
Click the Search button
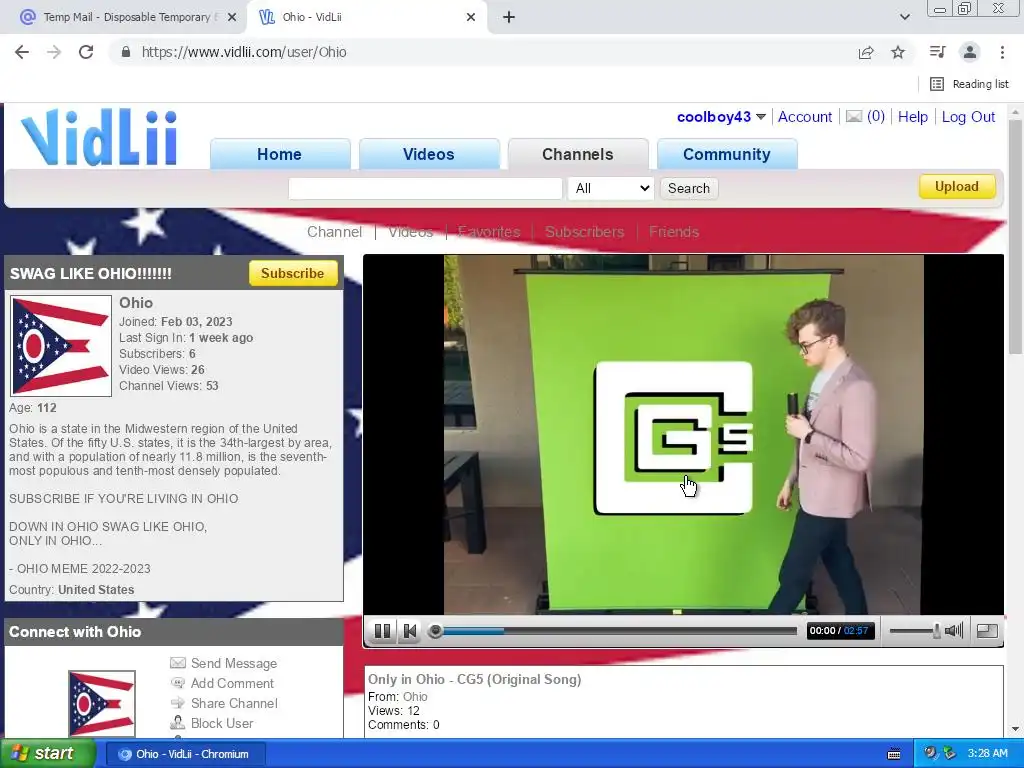(x=688, y=188)
